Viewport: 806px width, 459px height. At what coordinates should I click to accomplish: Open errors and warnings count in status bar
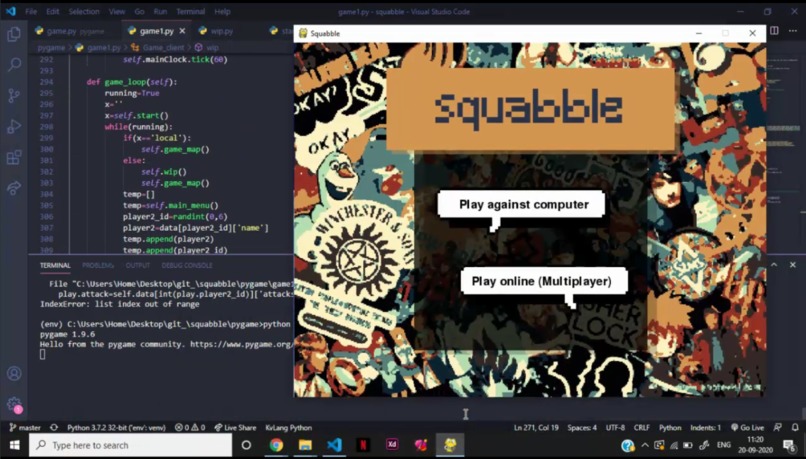190,428
